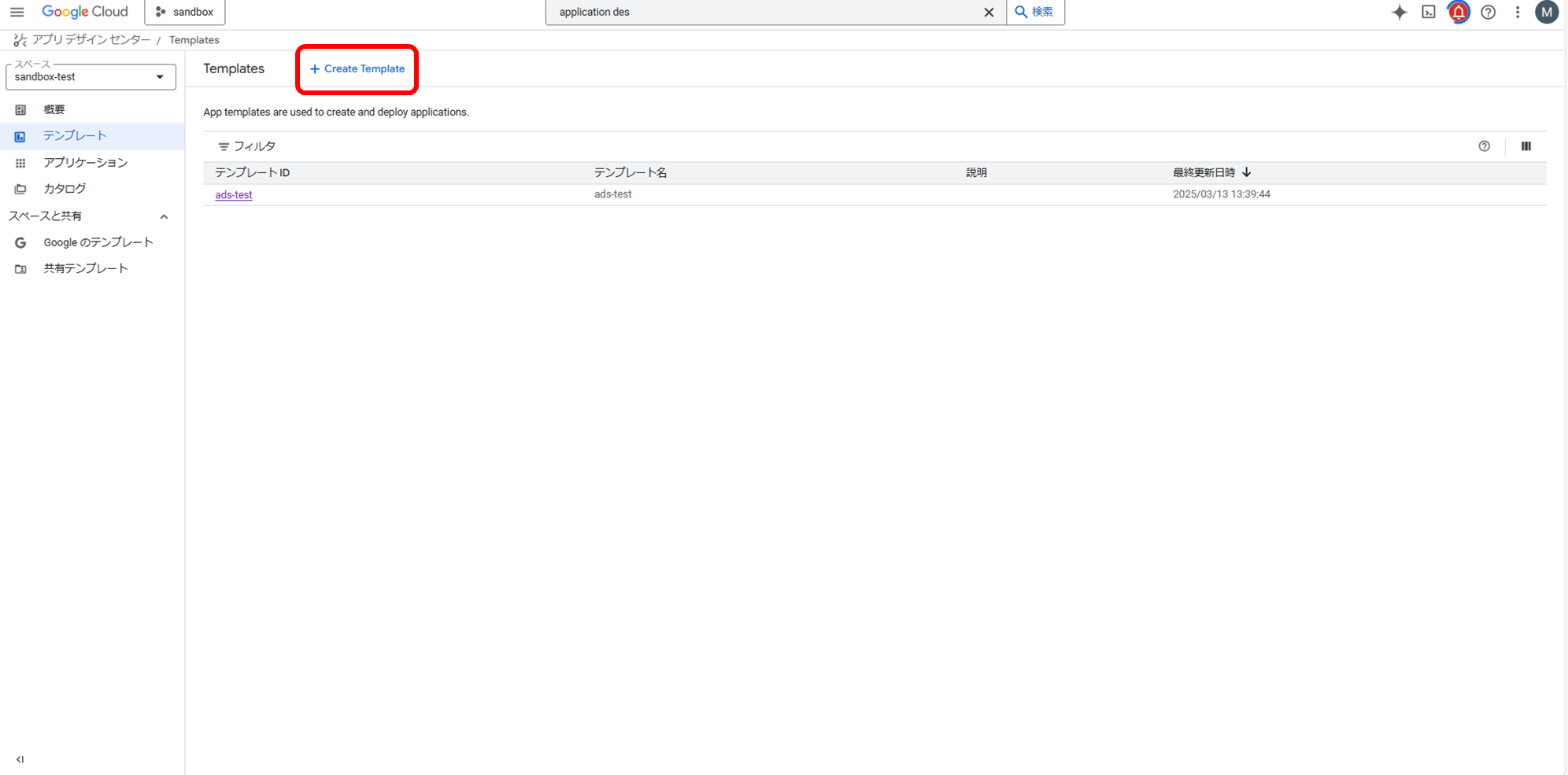Open the ads-test template link
Screen dimensions: 1568x775
[x=234, y=194]
